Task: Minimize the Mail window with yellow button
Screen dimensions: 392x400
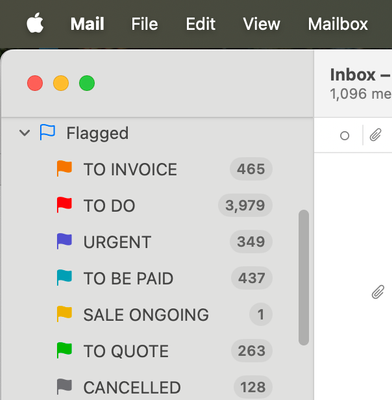Action: tap(61, 83)
